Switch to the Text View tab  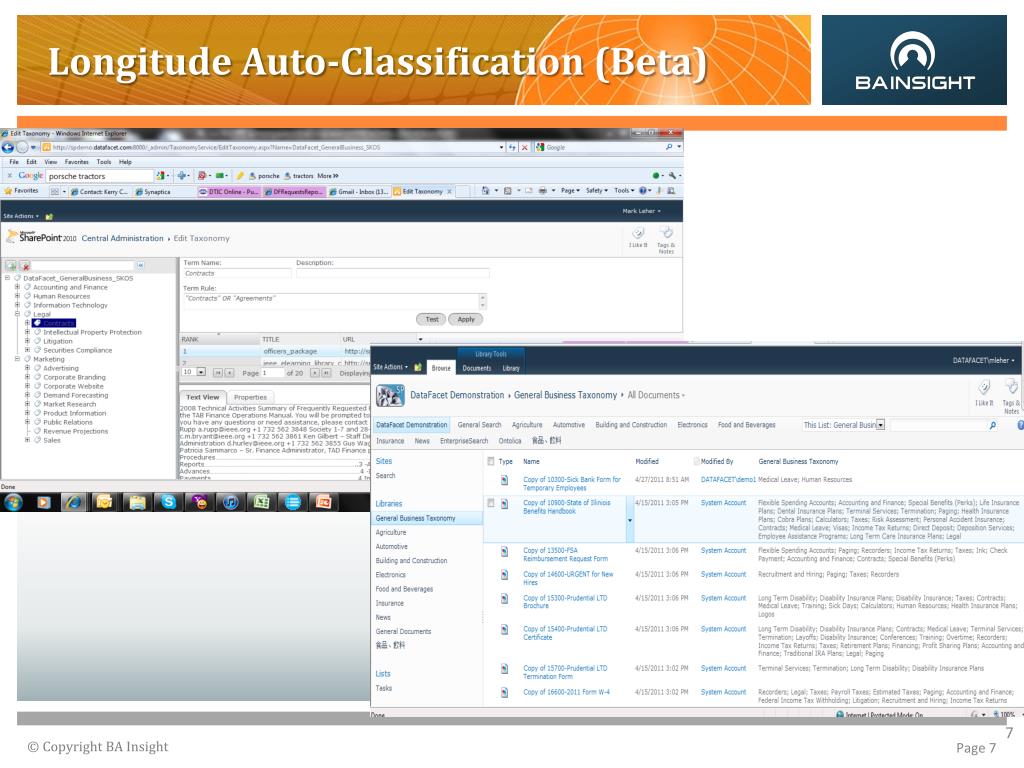tap(202, 397)
